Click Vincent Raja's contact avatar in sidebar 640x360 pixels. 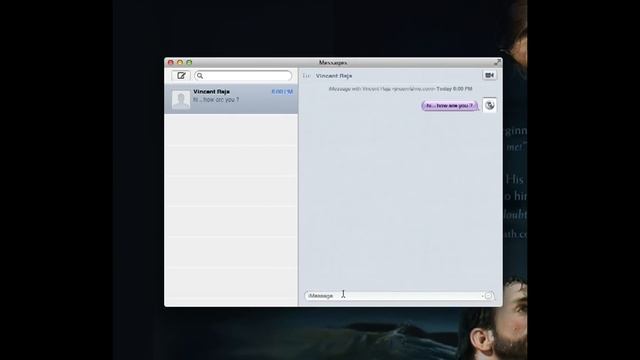tap(181, 100)
